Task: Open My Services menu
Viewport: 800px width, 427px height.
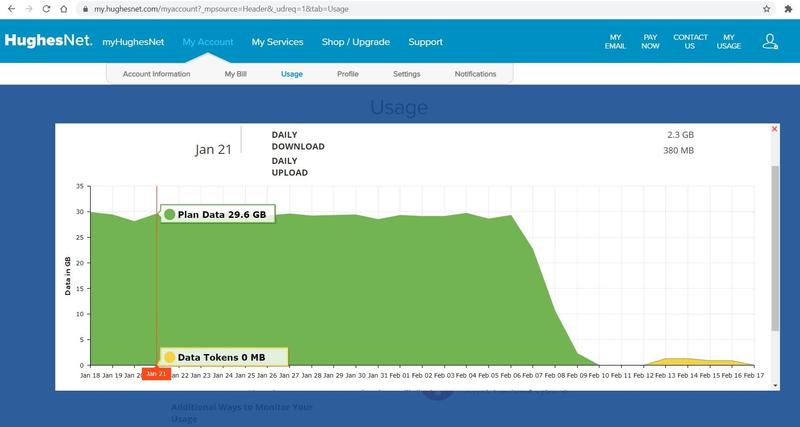Action: point(277,42)
